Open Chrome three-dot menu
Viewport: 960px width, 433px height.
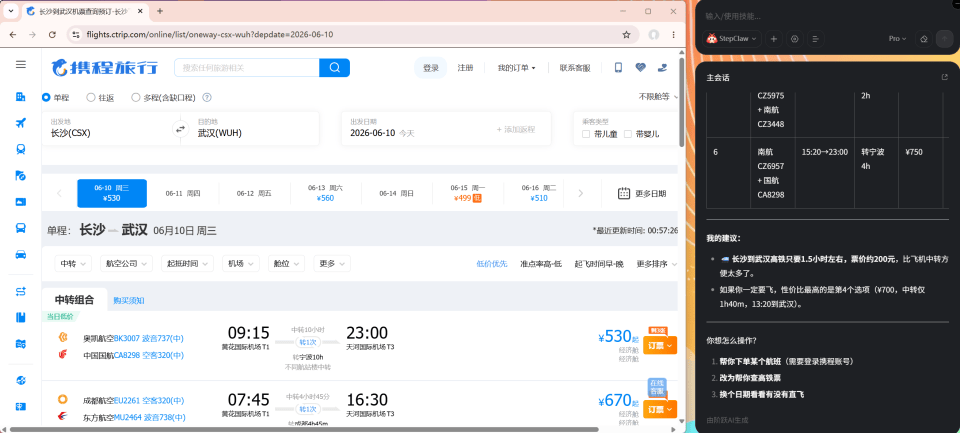[x=674, y=35]
